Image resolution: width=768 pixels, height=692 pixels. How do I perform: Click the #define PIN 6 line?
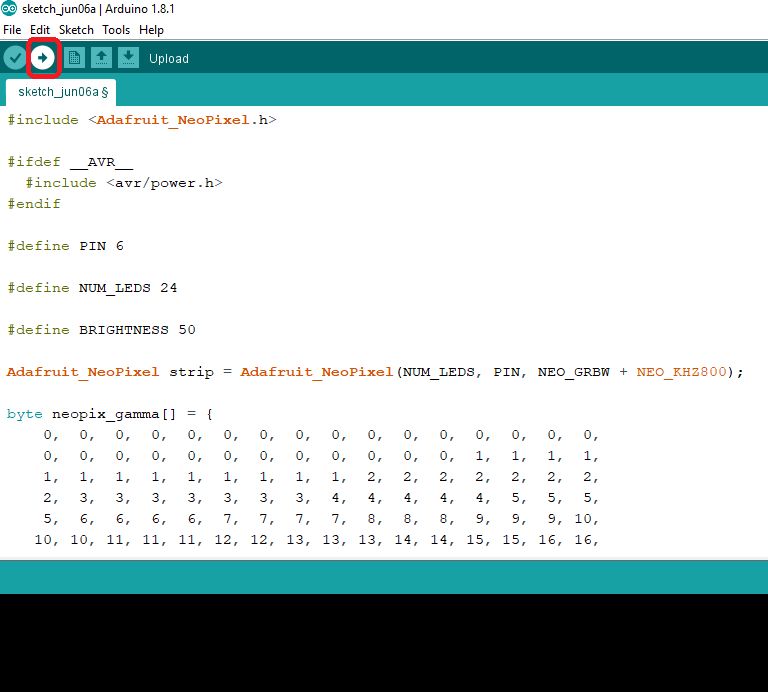(x=65, y=246)
